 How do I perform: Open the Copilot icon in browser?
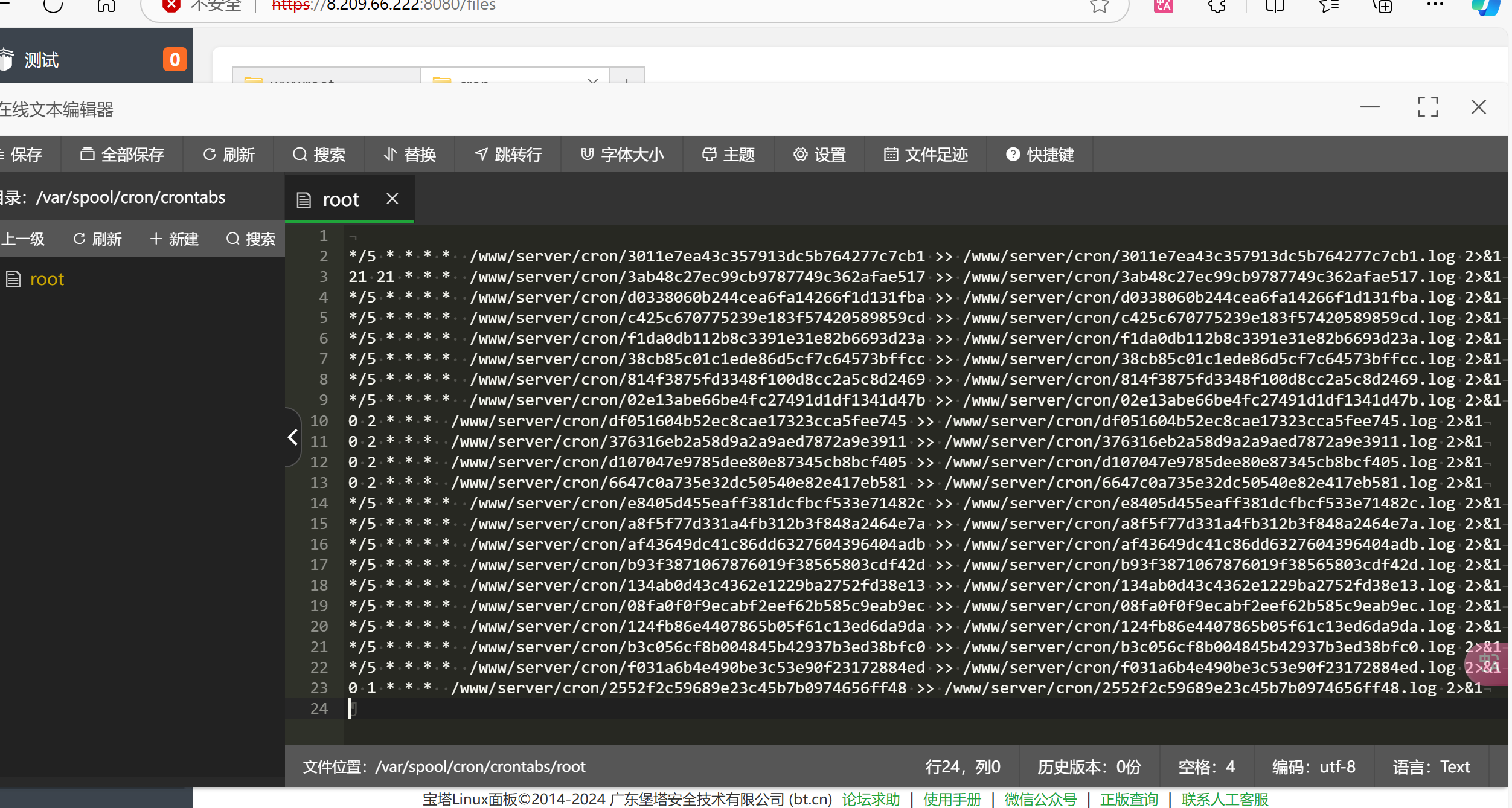coord(1487,7)
